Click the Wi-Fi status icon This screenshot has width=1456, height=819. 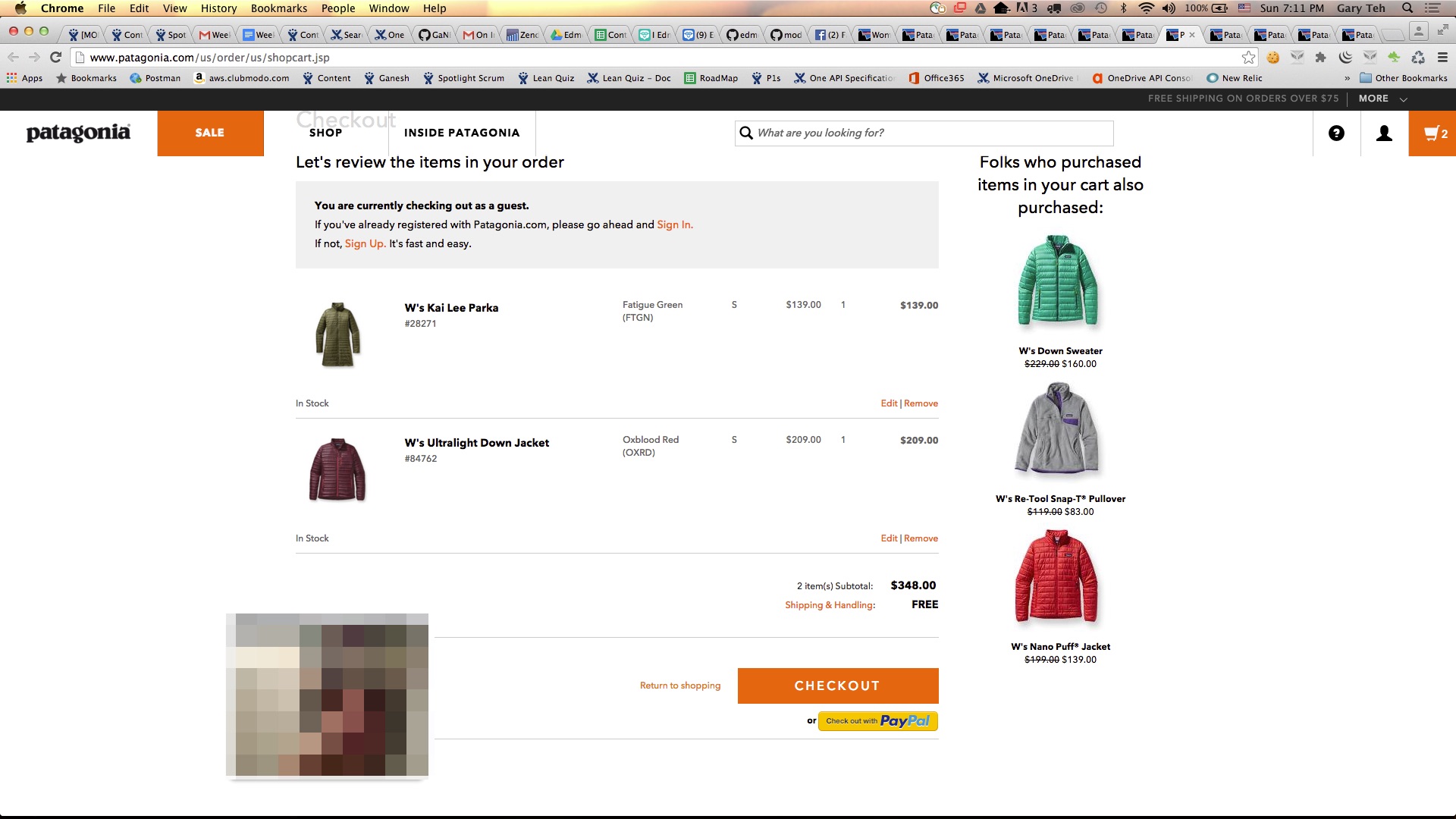1146,8
